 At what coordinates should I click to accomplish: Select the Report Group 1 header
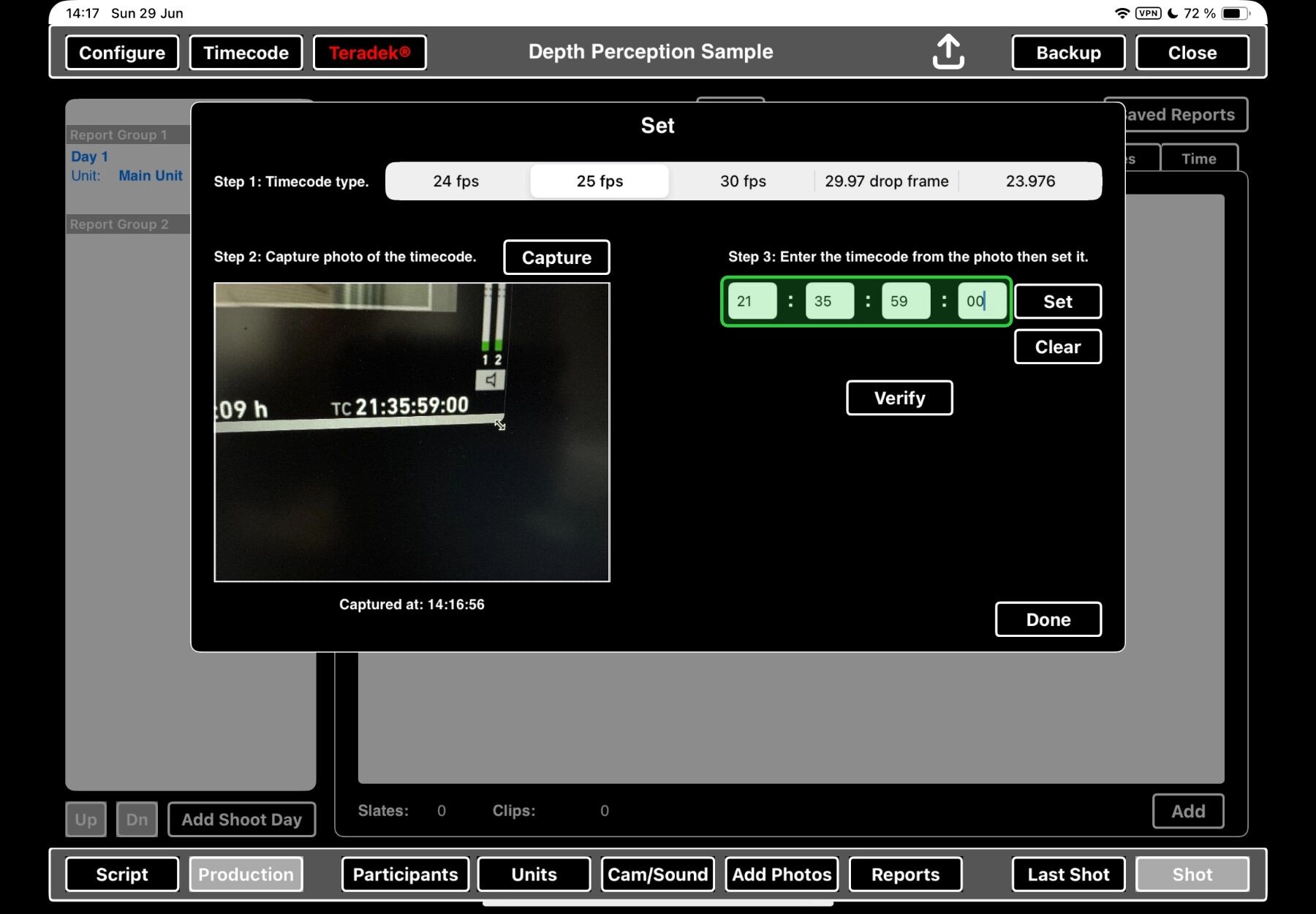(127, 135)
